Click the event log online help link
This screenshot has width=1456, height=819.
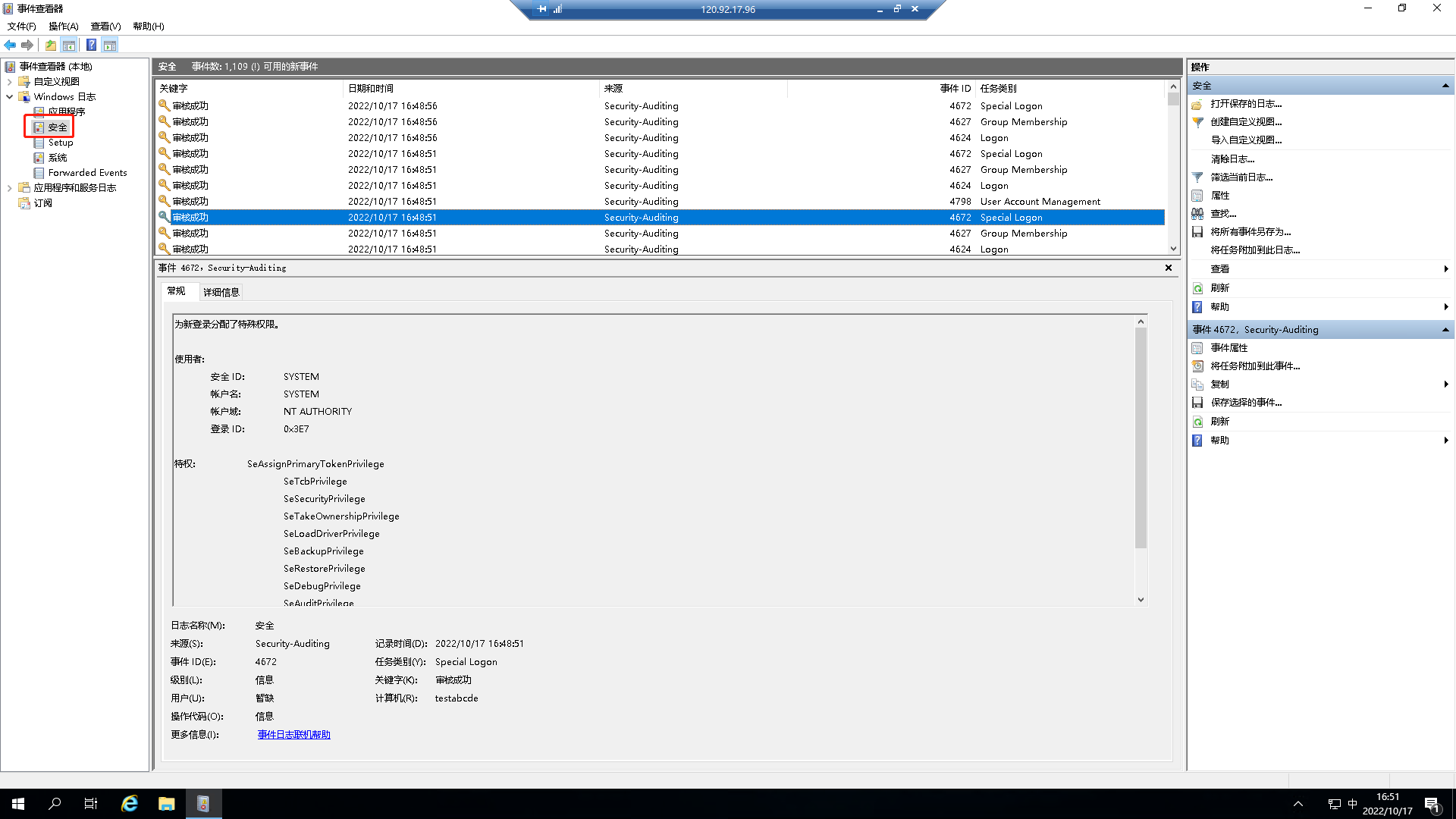pyautogui.click(x=293, y=735)
